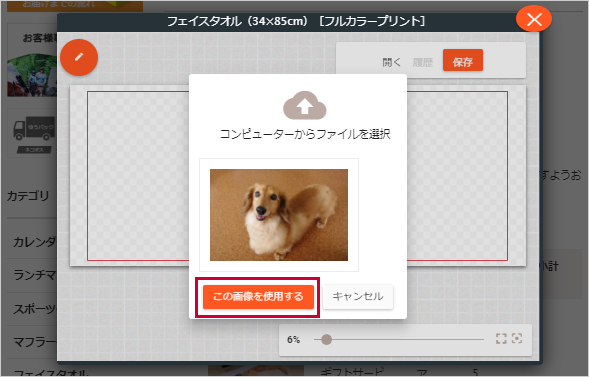Select コンピューターからファイルを選択 text
The height and width of the screenshot is (377, 589).
pyautogui.click(x=305, y=134)
